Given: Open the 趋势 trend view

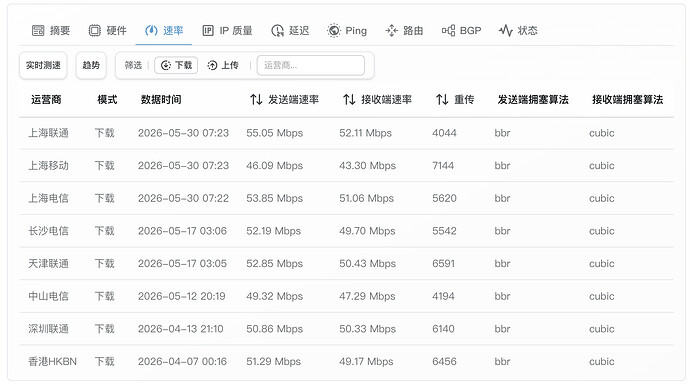Looking at the screenshot, I should (91, 65).
